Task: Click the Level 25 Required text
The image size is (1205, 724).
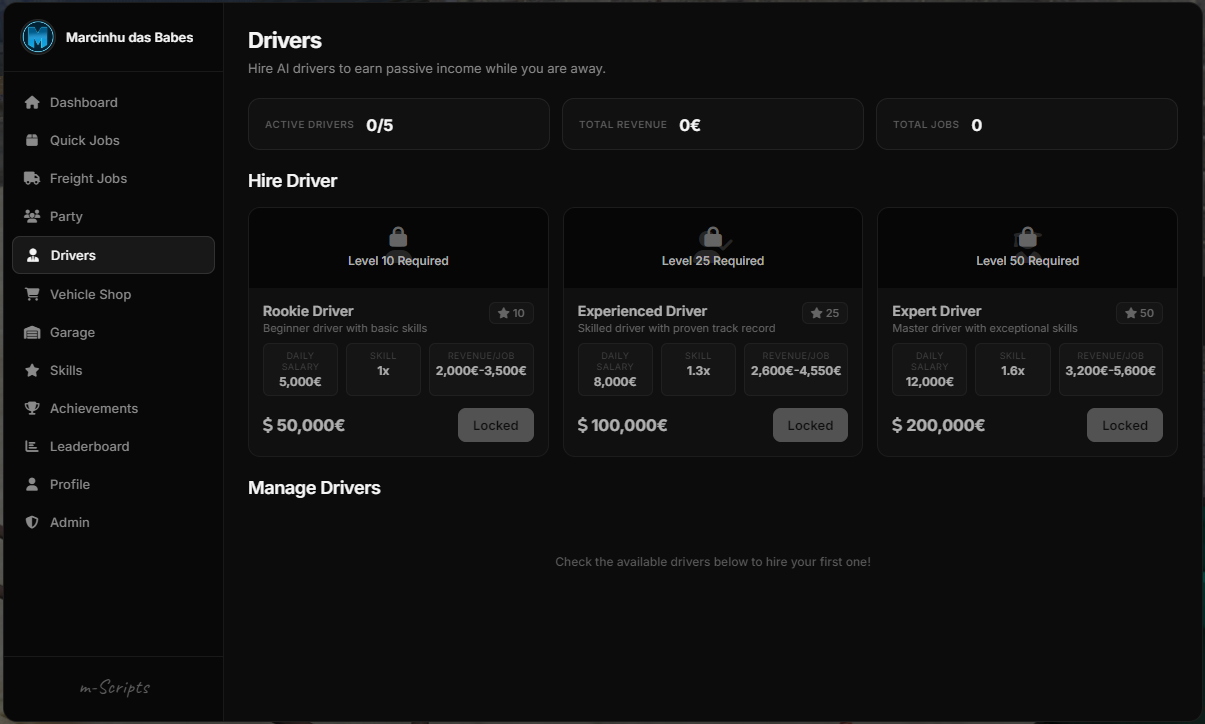Action: [713, 261]
